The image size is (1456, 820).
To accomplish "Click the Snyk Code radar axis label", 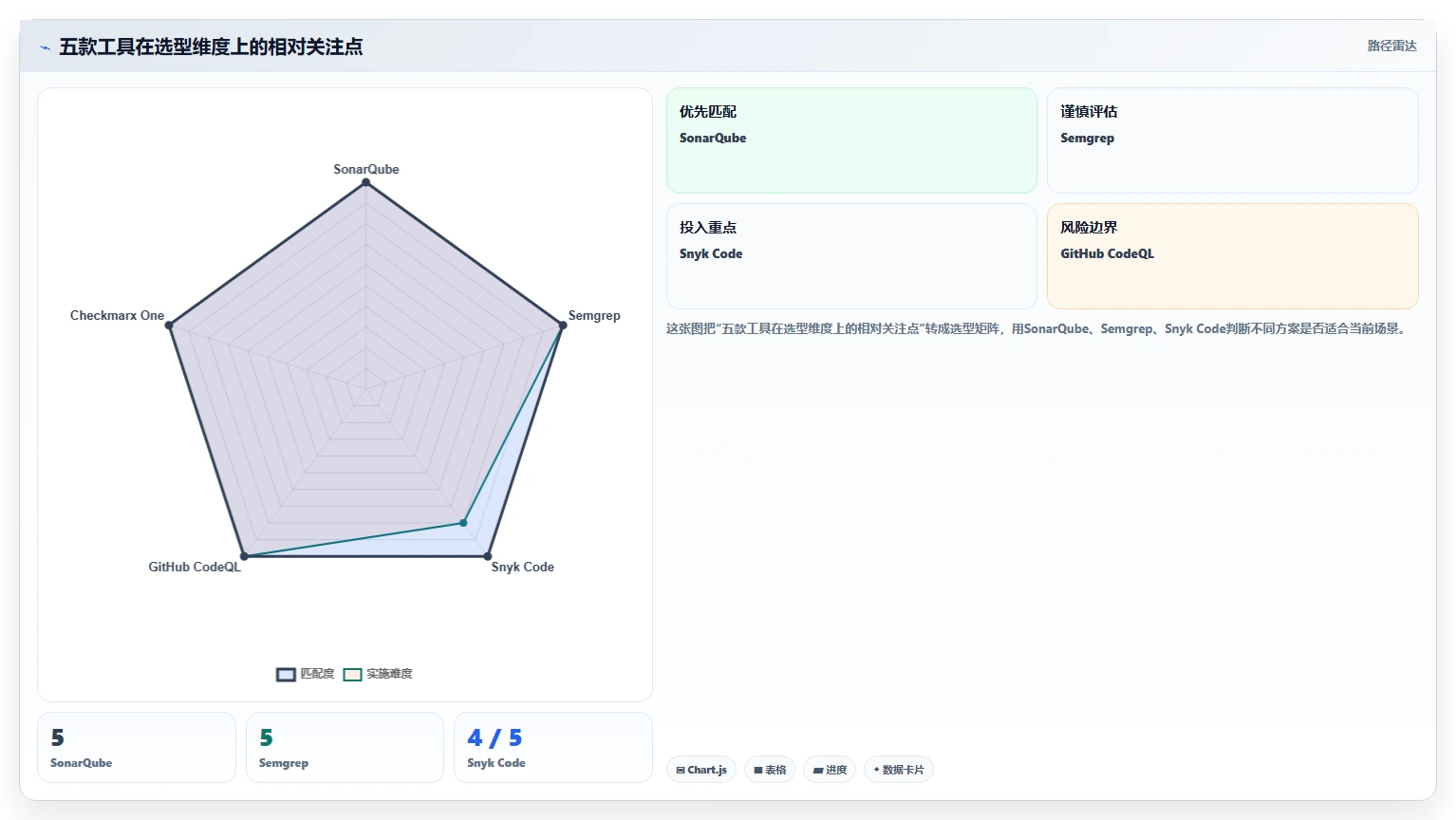I will pyautogui.click(x=522, y=567).
